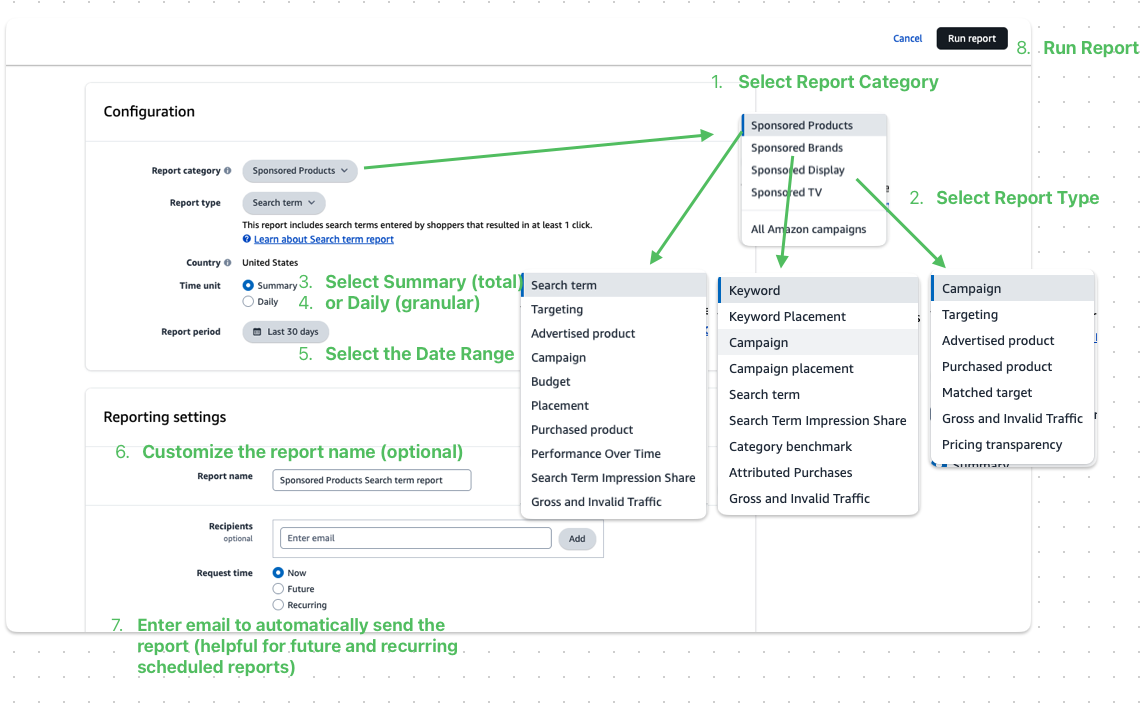This screenshot has width=1147, height=703.
Task: Choose Placement report type
Action: 614,406
